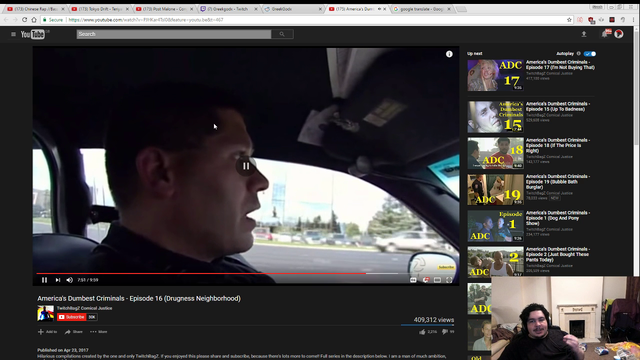Image resolution: width=640 pixels, height=360 pixels.
Task: Switch to the google translate tab
Action: (x=422, y=9)
